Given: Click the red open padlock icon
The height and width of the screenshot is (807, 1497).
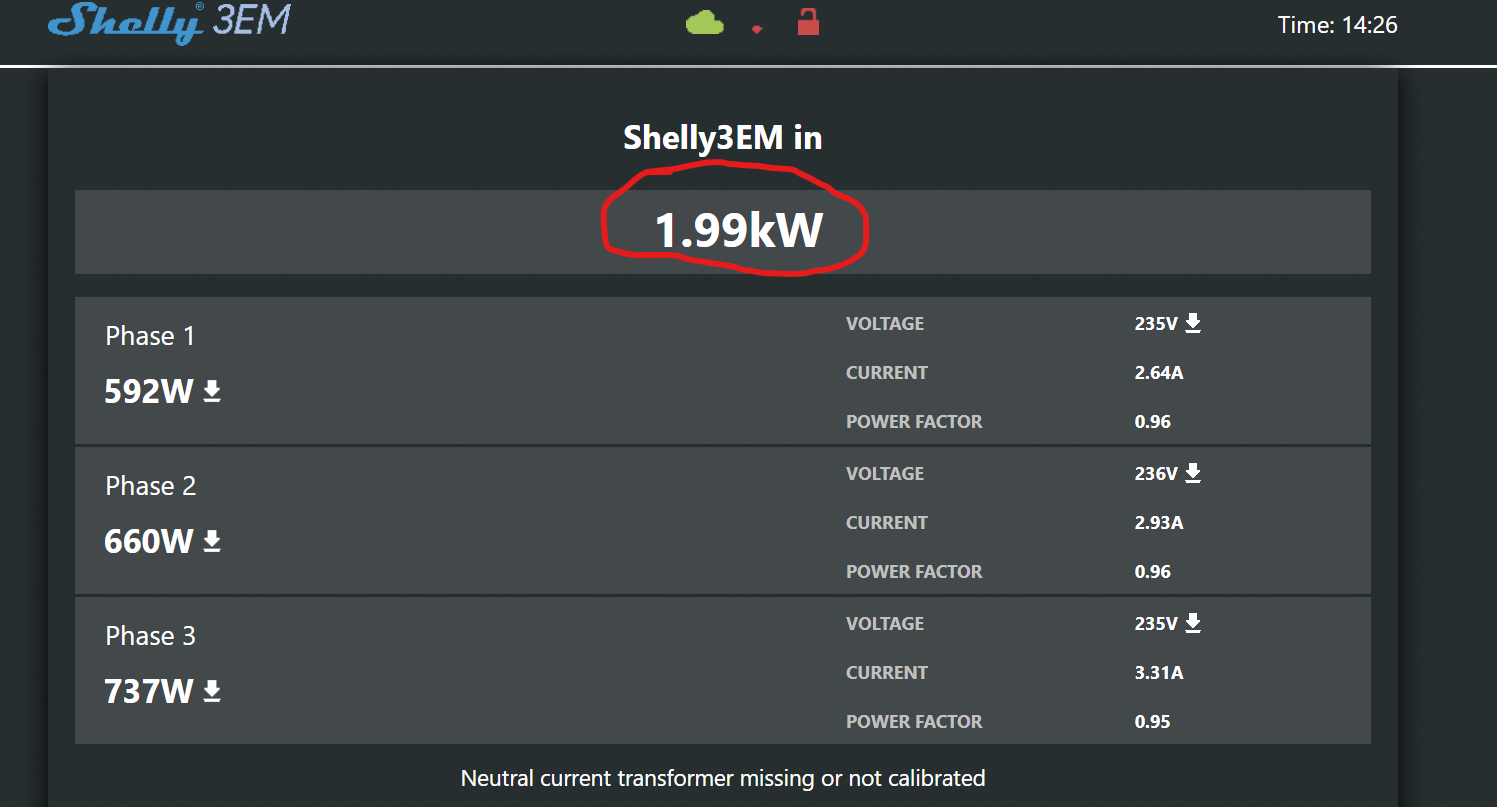Looking at the screenshot, I should tap(808, 21).
